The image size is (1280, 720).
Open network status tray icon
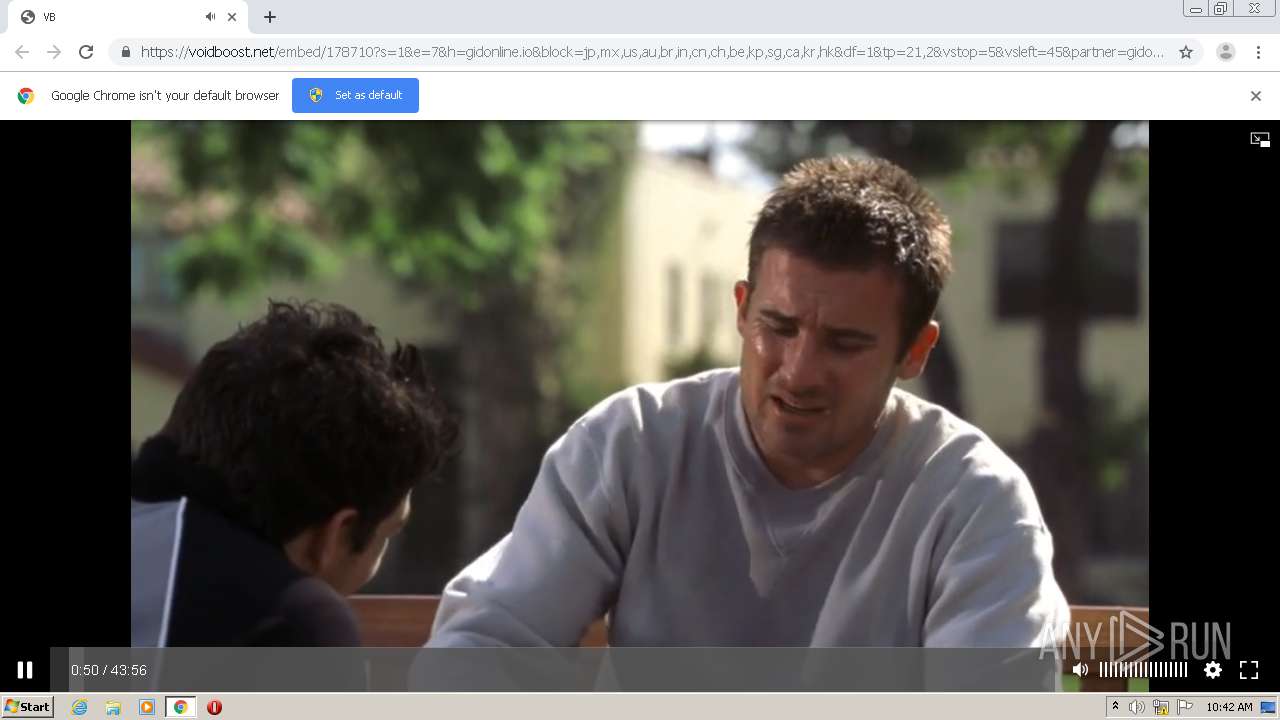click(1160, 707)
